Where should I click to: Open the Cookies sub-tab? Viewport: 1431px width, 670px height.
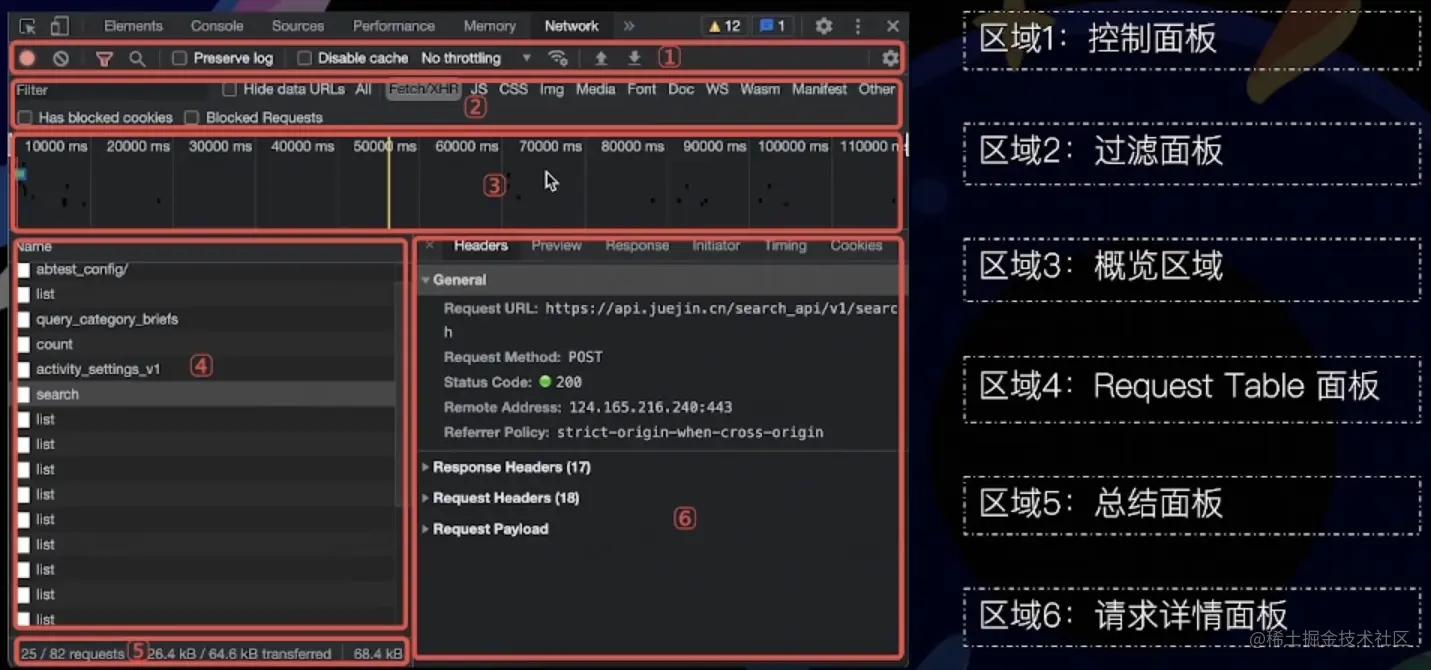click(856, 245)
